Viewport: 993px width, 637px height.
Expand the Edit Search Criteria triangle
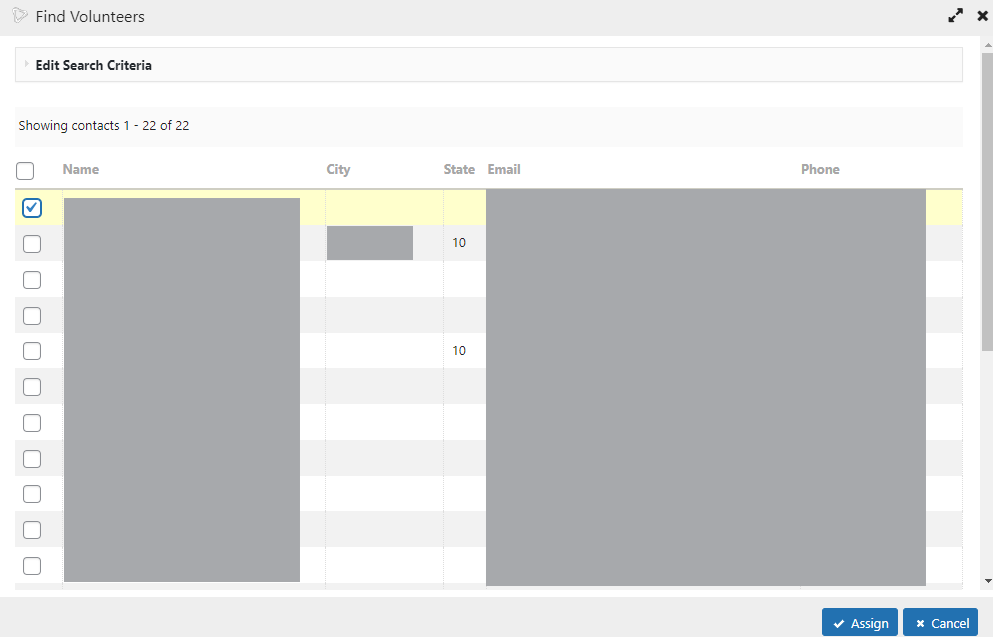coord(26,65)
